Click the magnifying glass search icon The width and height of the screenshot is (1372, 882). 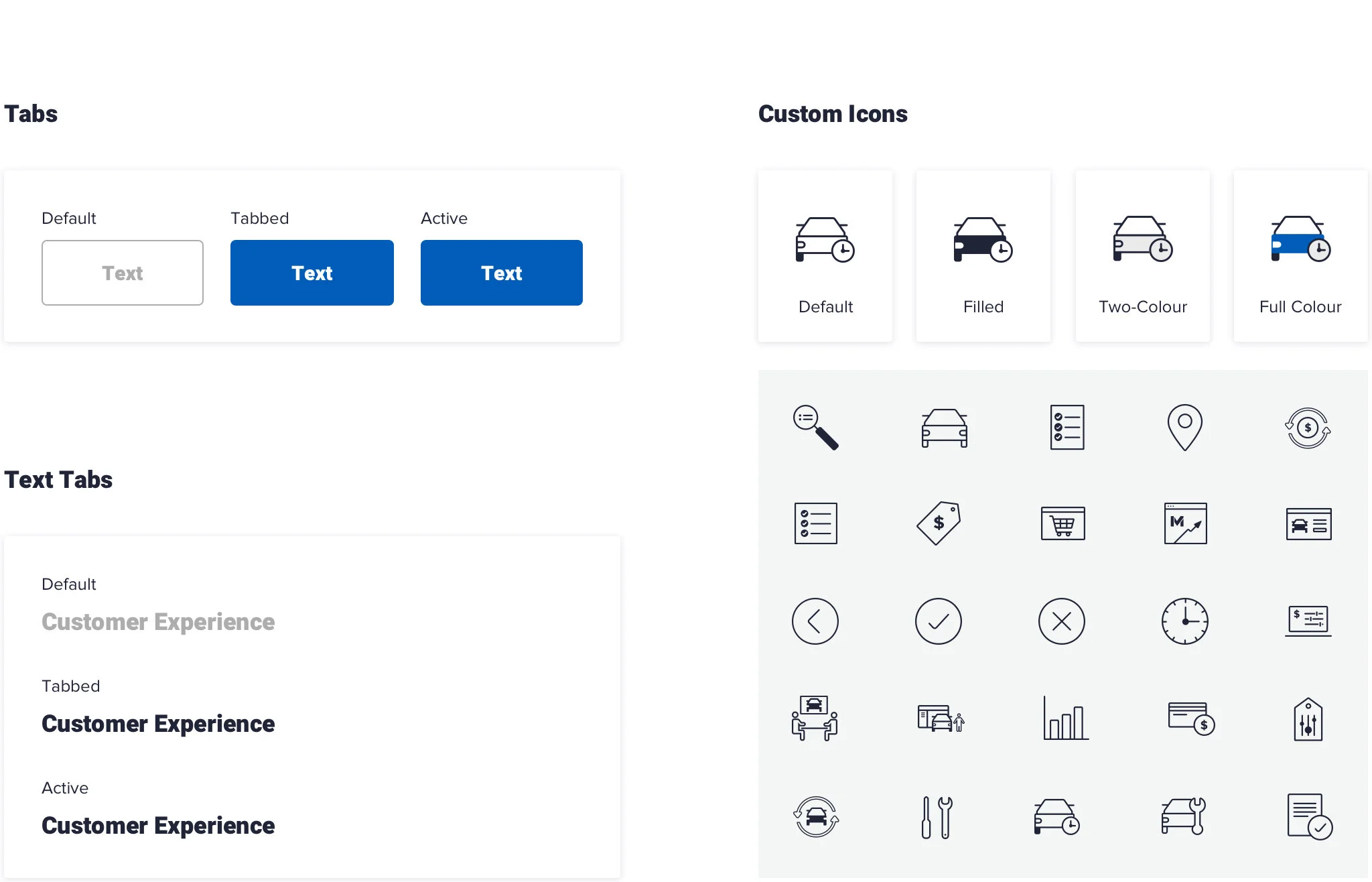(815, 427)
